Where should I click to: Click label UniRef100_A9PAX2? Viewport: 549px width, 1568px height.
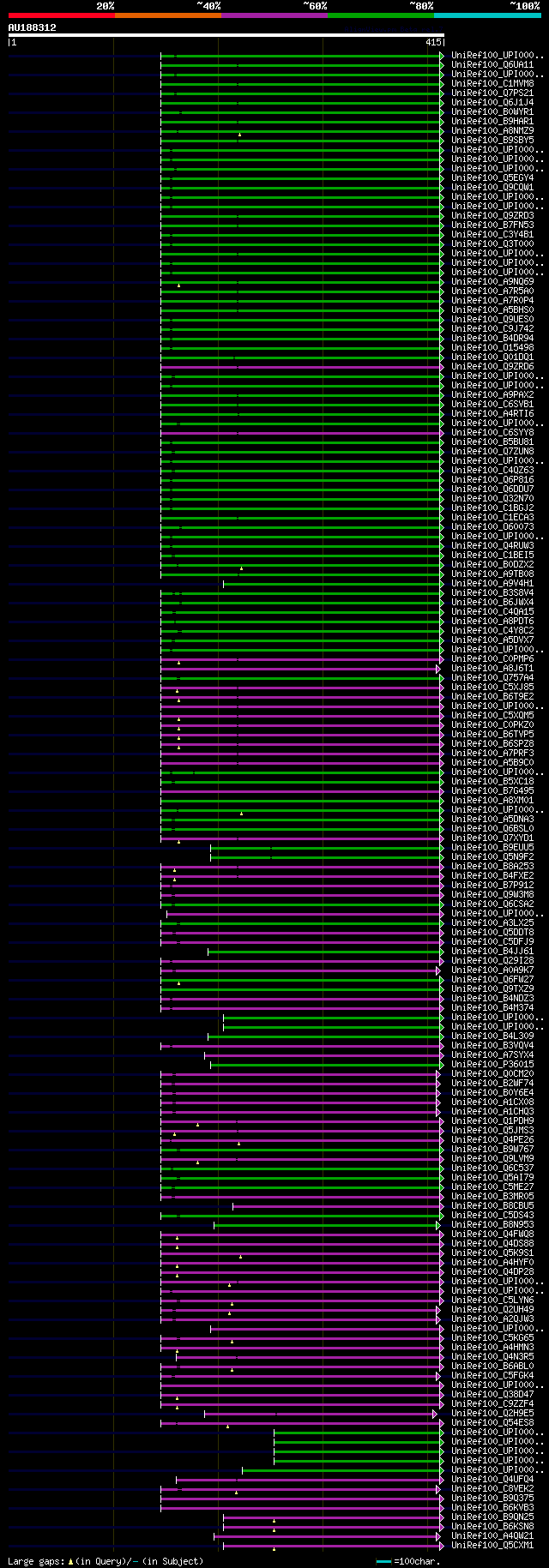(492, 395)
